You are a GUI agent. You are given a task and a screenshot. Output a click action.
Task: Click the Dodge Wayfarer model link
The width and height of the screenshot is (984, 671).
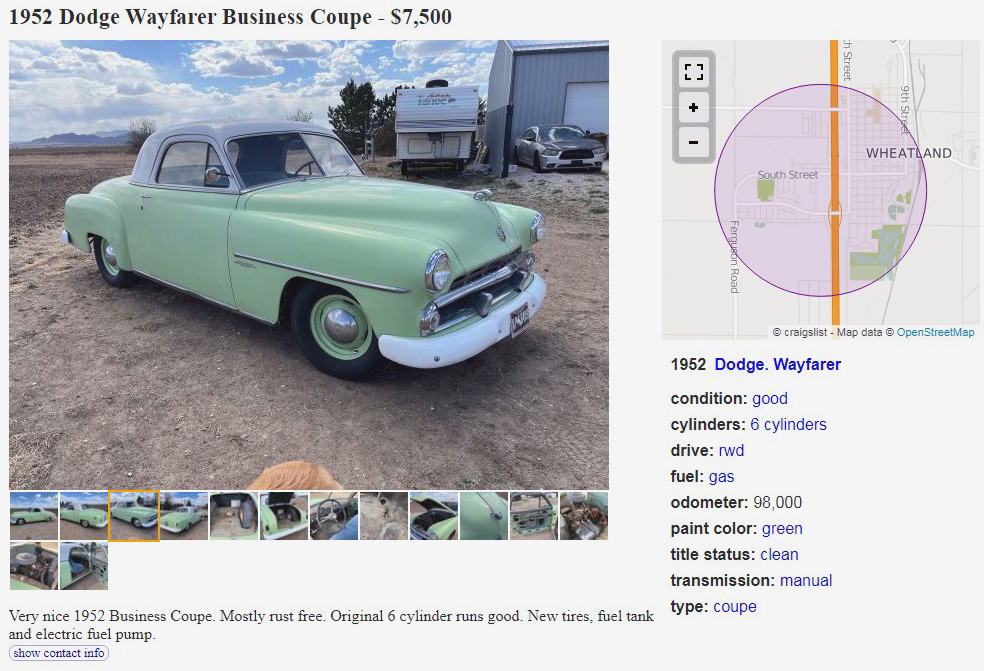[778, 364]
